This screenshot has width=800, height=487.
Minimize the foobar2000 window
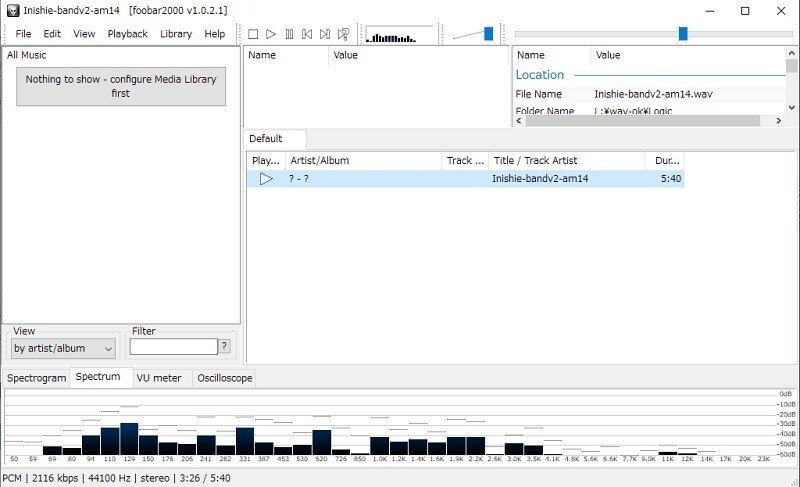[710, 11]
